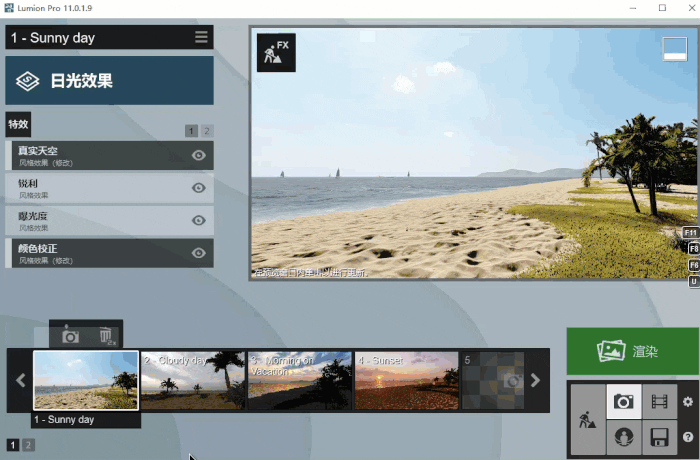
Task: Select Photo mode camera icon
Action: (x=624, y=401)
